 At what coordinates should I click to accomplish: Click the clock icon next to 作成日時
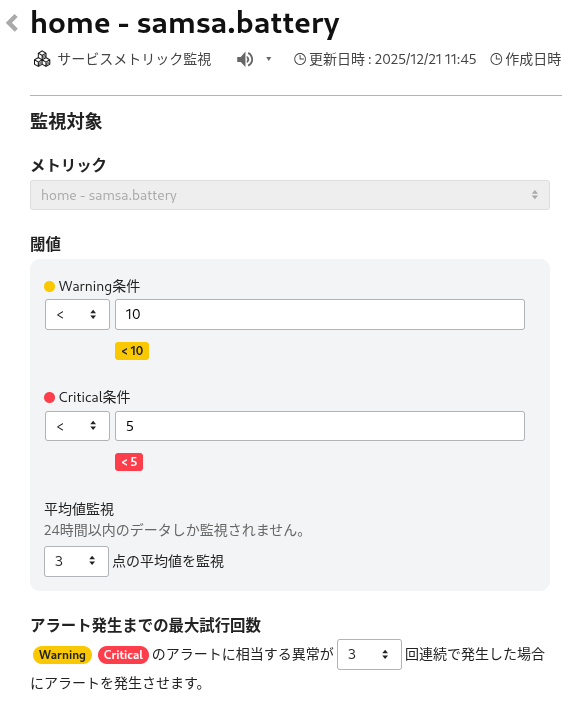click(x=496, y=59)
